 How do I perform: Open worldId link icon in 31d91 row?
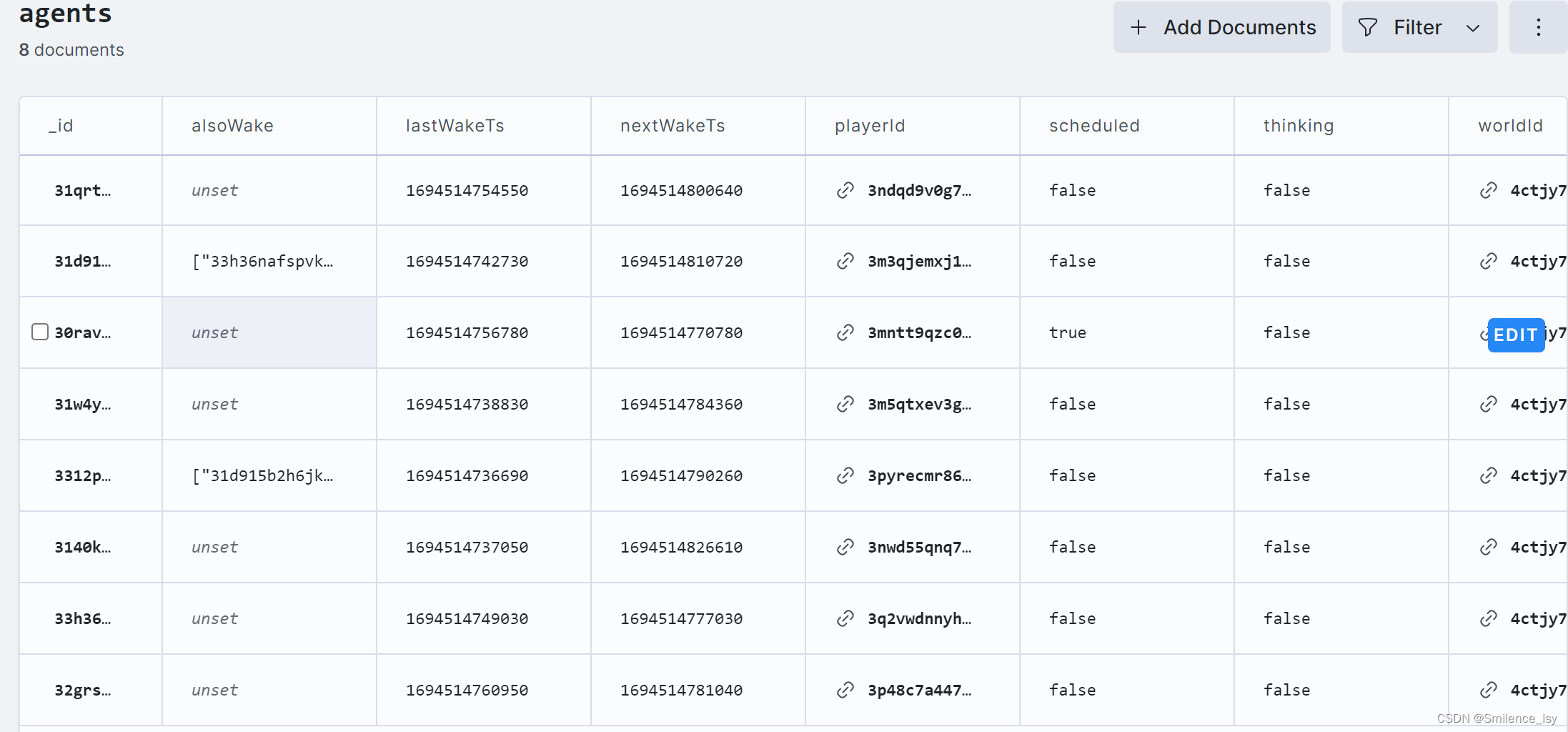click(1489, 261)
